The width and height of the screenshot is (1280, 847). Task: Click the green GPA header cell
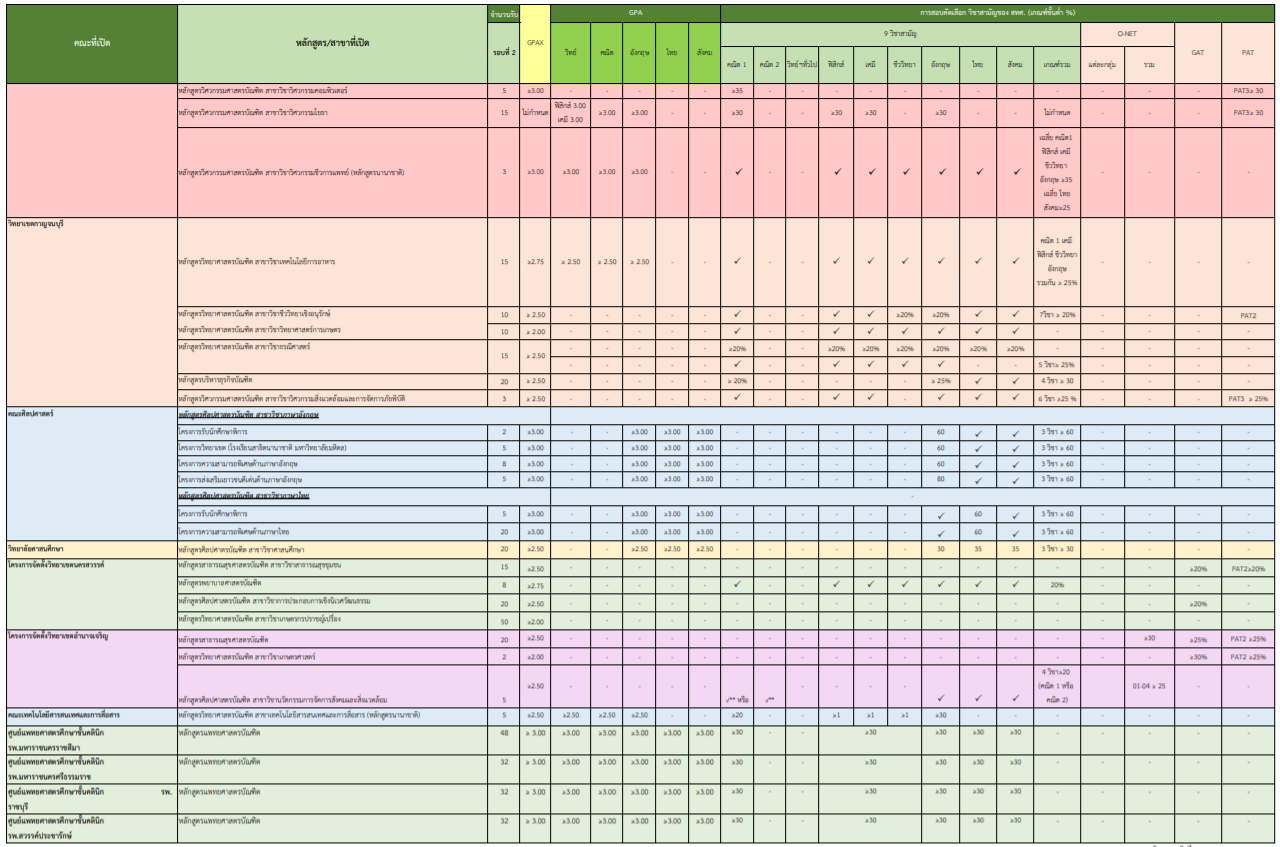coord(635,14)
